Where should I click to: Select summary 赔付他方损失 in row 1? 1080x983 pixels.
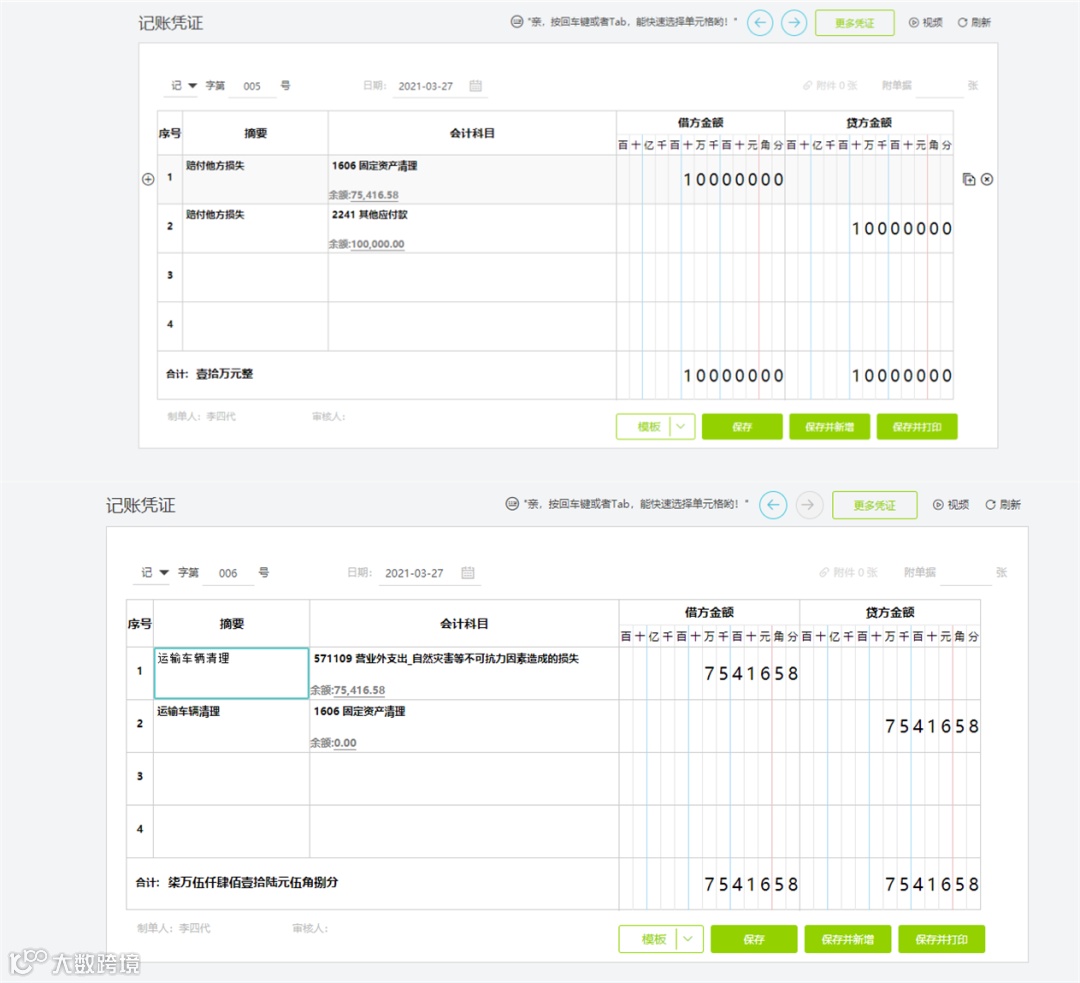pyautogui.click(x=215, y=165)
